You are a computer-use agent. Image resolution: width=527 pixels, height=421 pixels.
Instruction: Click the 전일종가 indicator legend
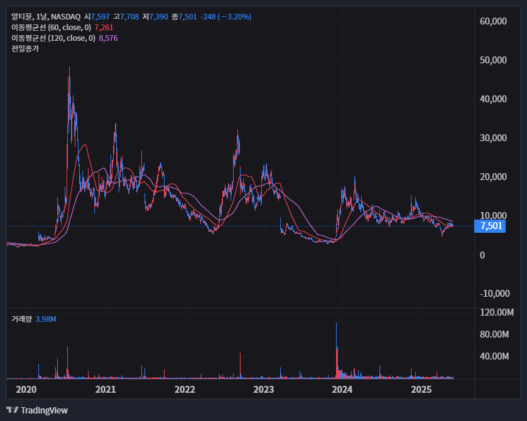pos(25,49)
